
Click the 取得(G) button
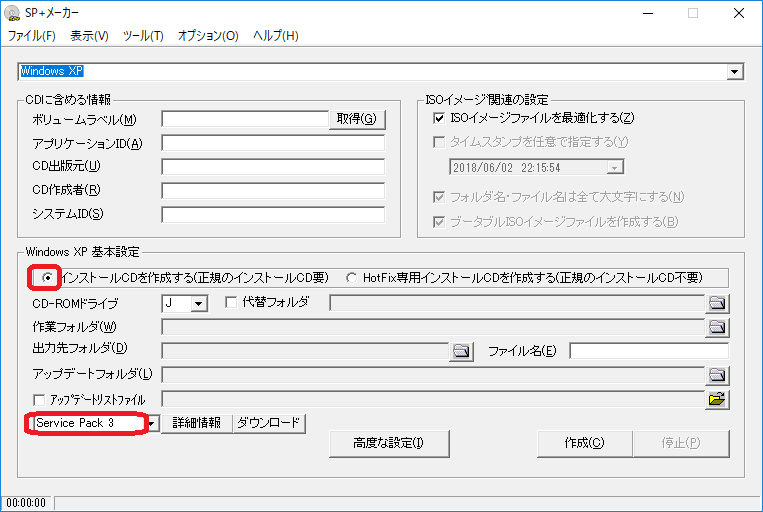(x=357, y=119)
